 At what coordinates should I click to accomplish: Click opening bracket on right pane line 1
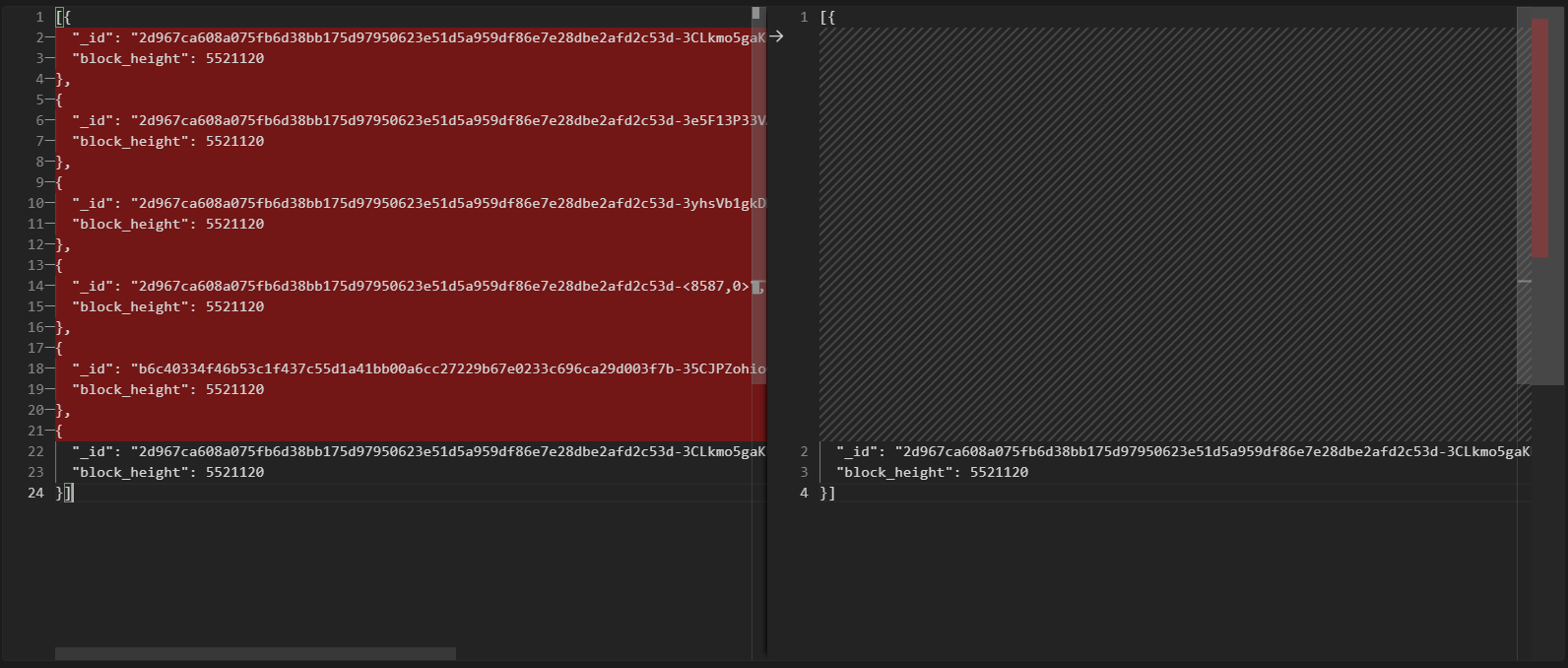[827, 17]
